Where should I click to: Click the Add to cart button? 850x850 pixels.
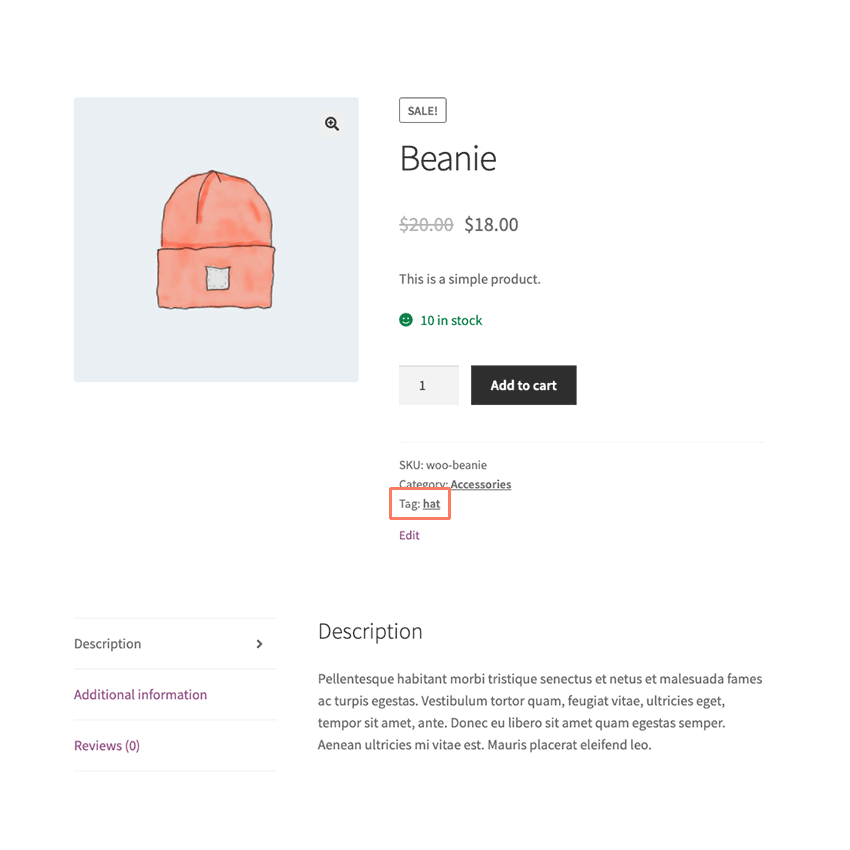click(523, 385)
